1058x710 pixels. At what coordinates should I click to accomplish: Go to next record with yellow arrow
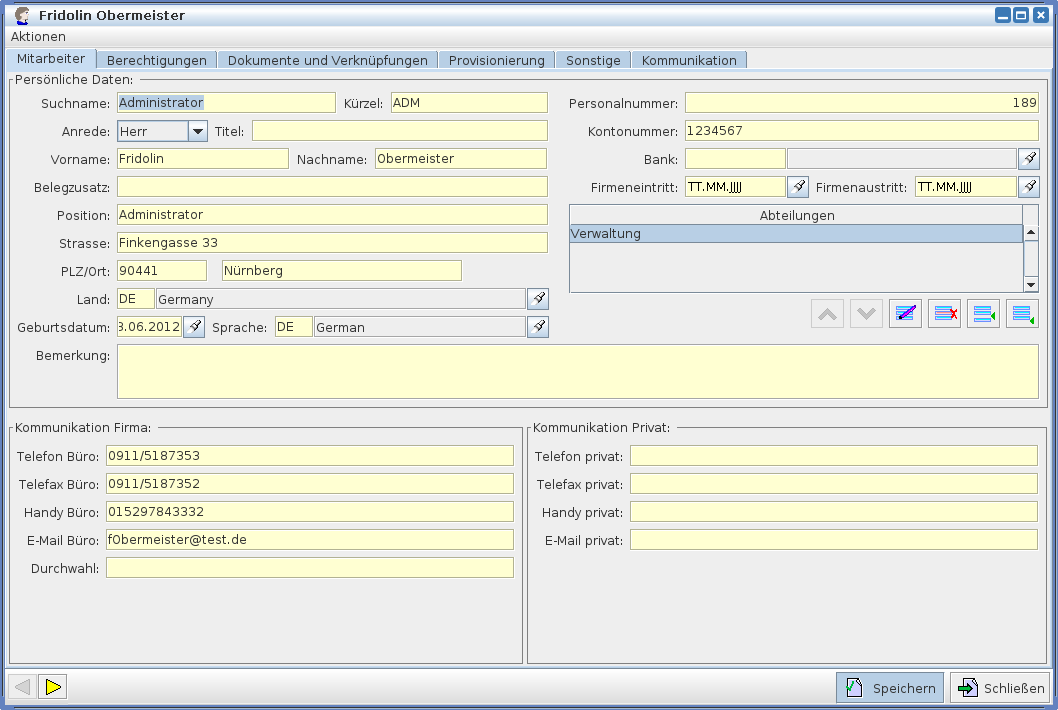53,686
